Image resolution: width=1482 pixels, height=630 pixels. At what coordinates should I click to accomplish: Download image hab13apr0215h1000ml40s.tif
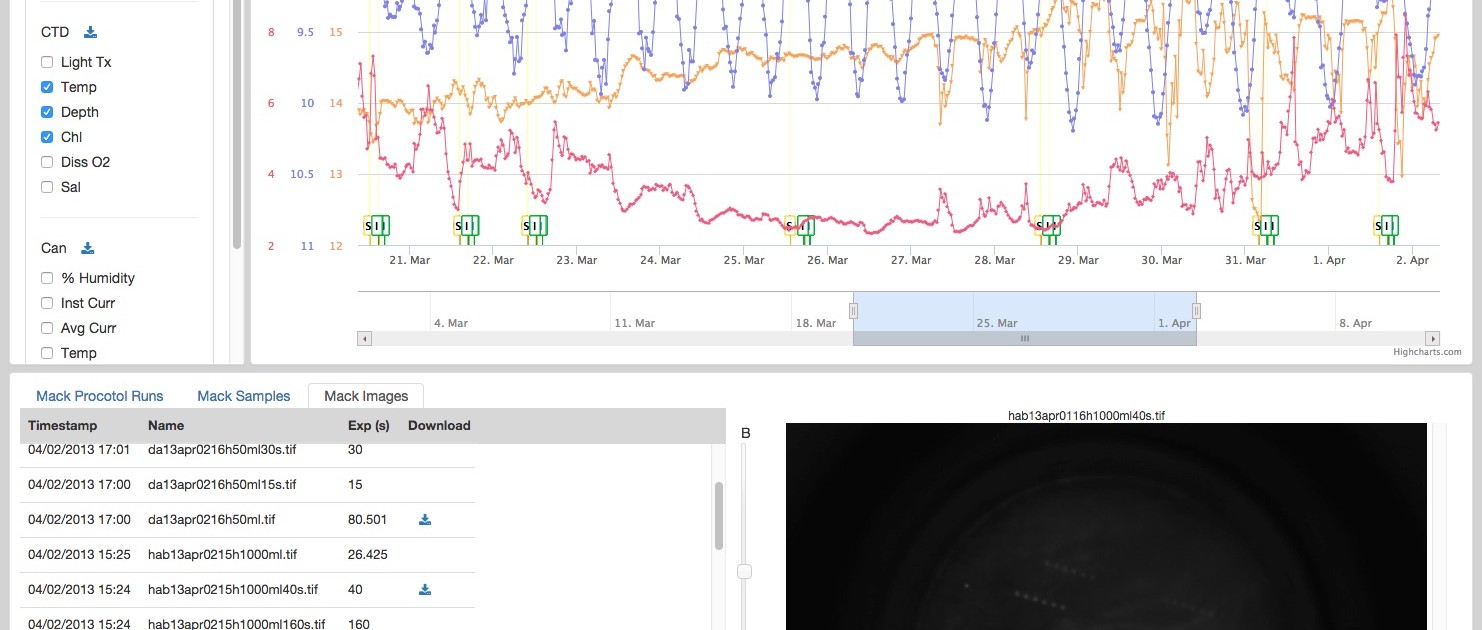point(425,590)
